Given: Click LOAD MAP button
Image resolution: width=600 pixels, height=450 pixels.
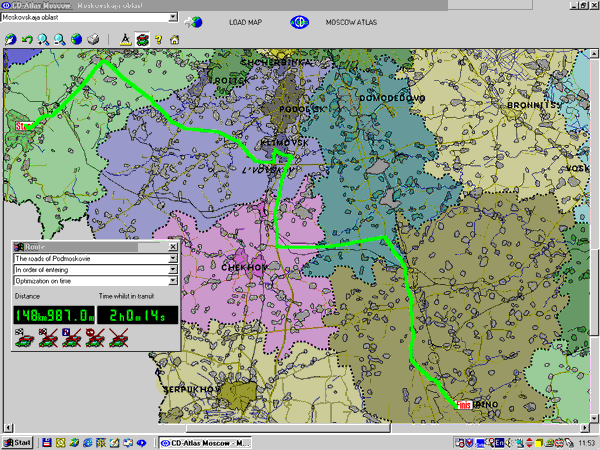Looking at the screenshot, I should pos(245,23).
